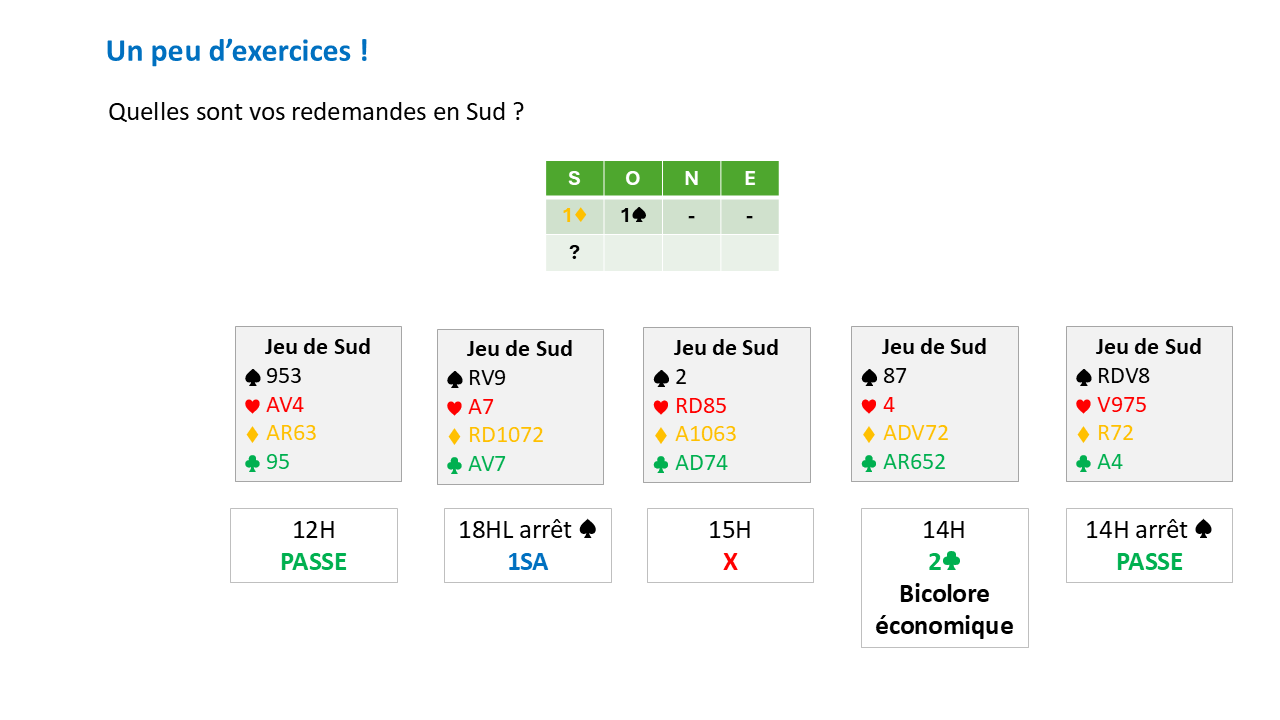Click the heart icon beside V975
Viewport: 1280px width, 720px height.
pyautogui.click(x=1083, y=406)
